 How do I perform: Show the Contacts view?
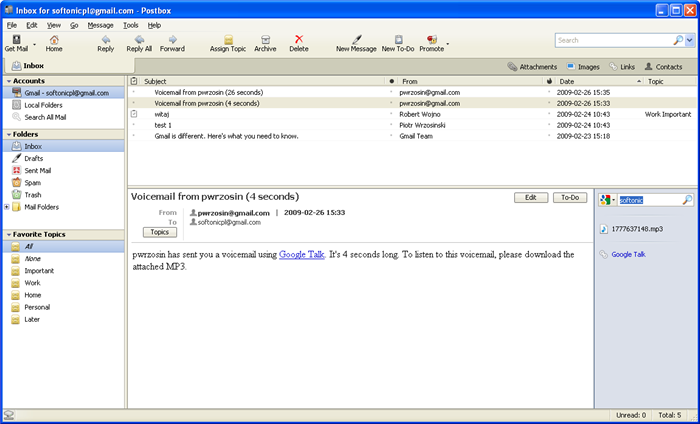pos(663,67)
